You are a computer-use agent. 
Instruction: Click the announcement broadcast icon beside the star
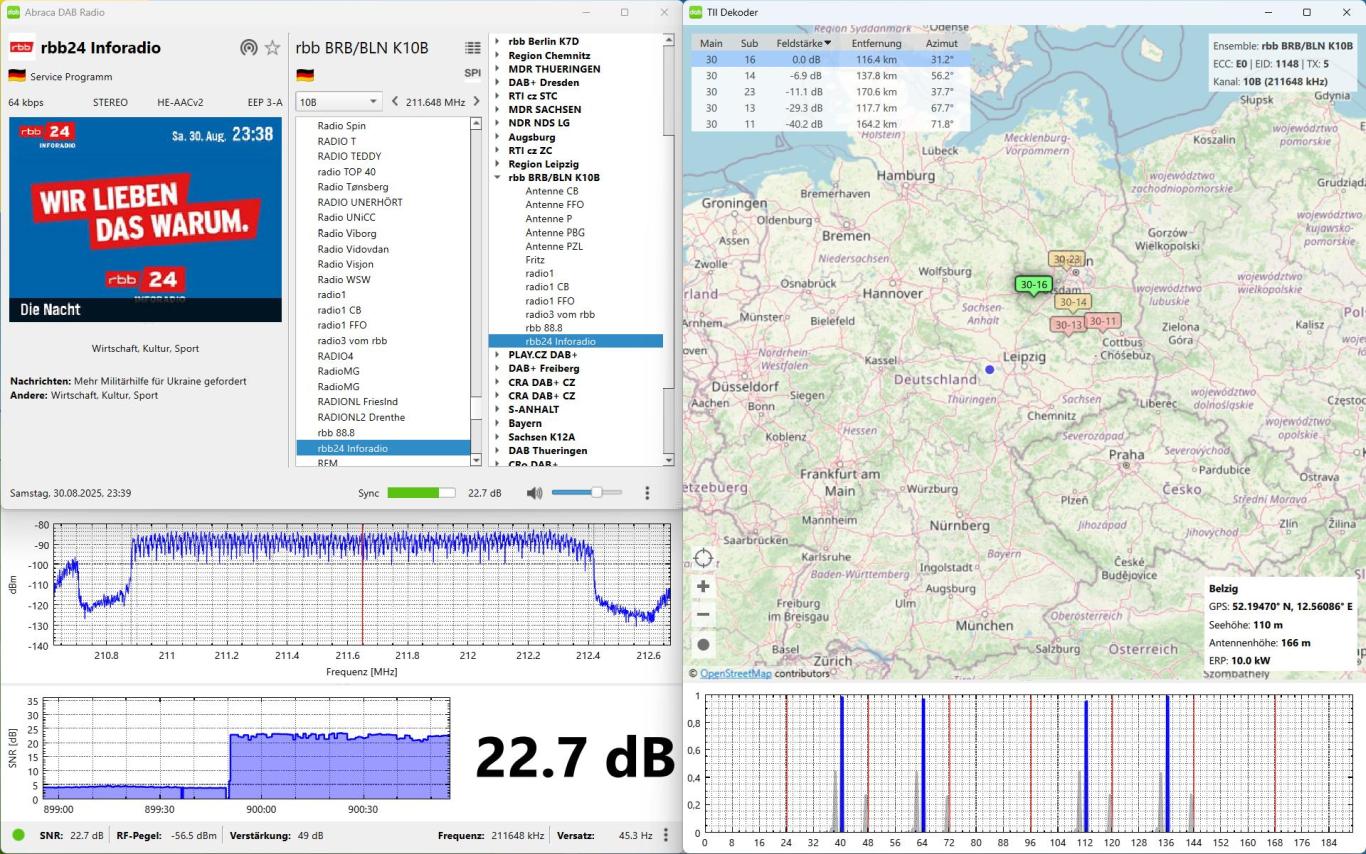click(248, 48)
